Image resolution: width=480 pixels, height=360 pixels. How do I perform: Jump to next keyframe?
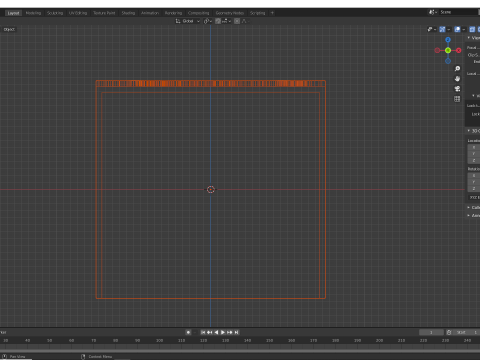pos(230,332)
